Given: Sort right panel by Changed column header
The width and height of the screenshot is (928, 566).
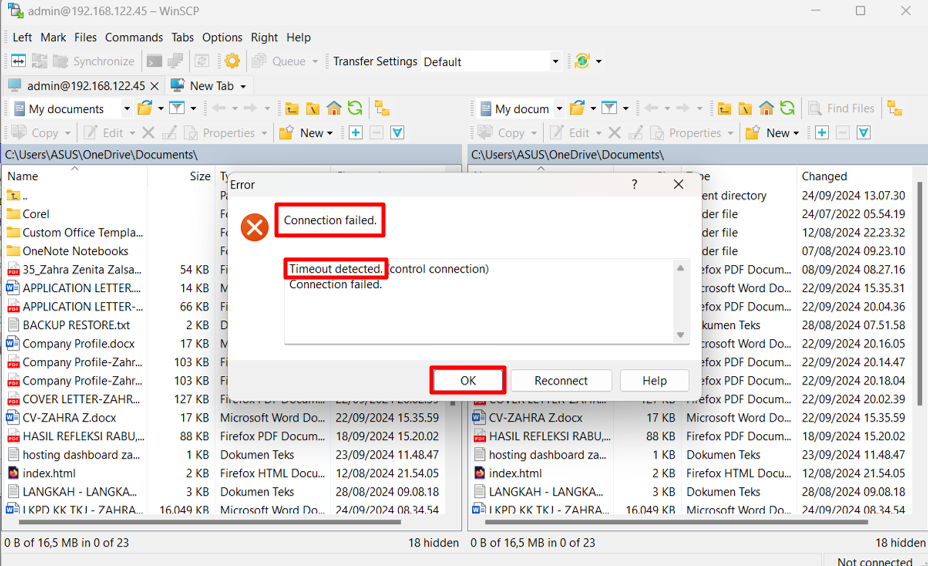Looking at the screenshot, I should click(x=824, y=176).
